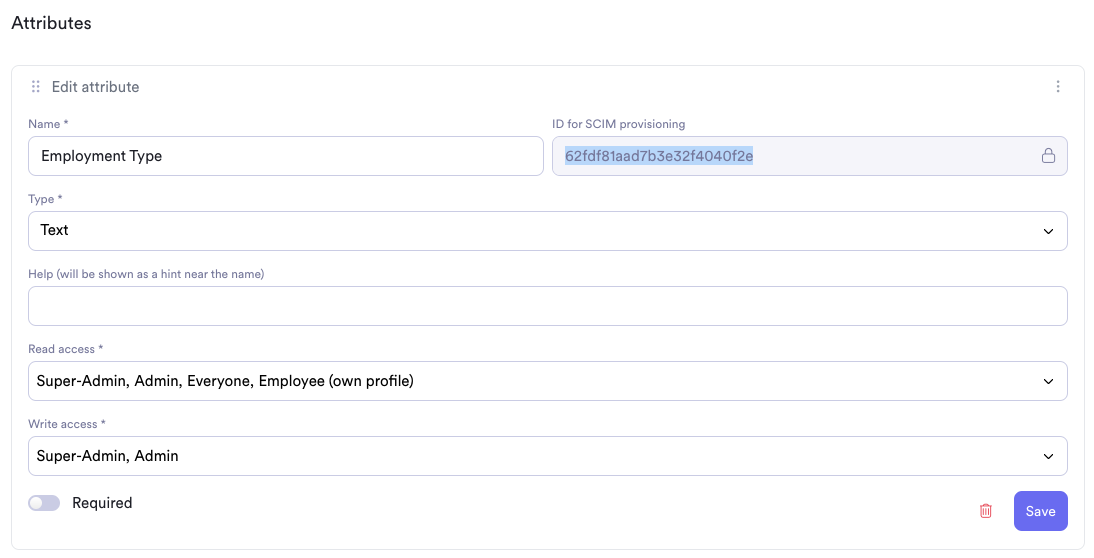Save the attribute changes
This screenshot has width=1094, height=558.
tap(1040, 511)
